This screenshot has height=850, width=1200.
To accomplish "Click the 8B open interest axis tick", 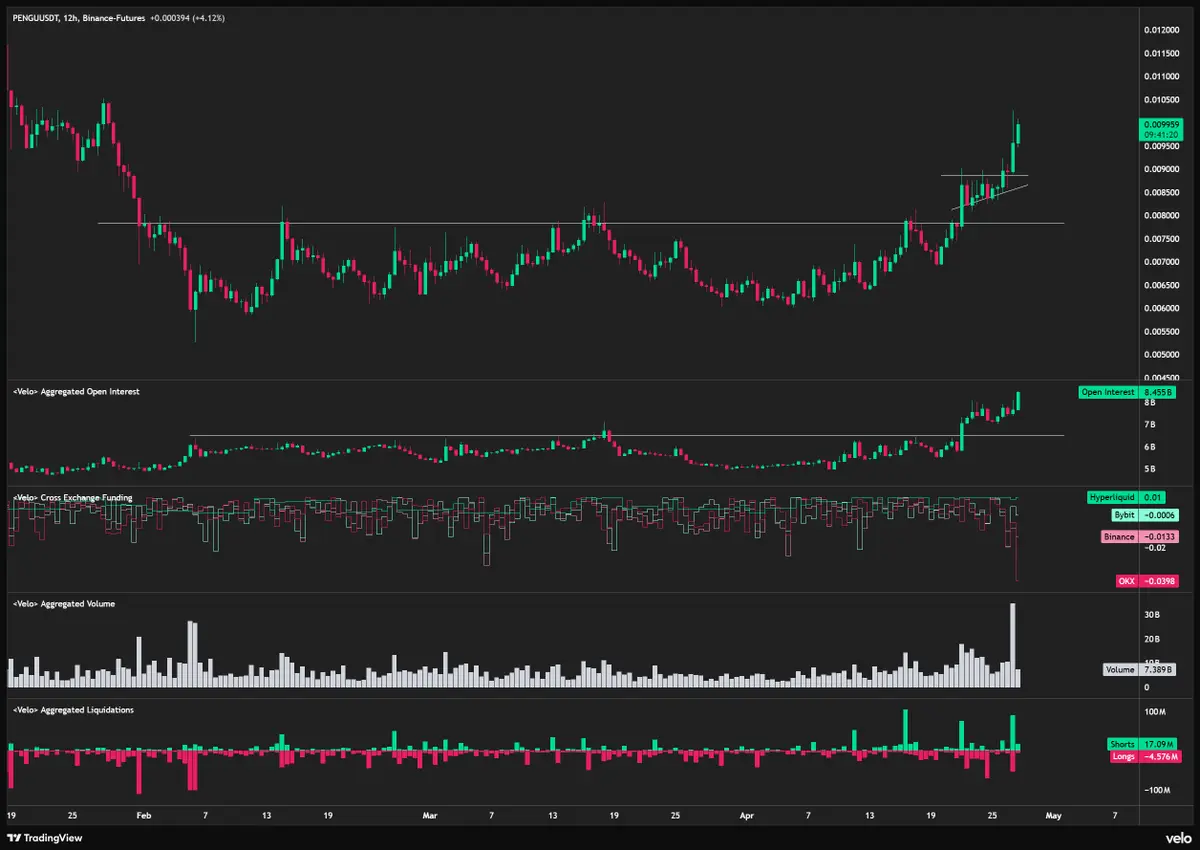I will [x=1150, y=403].
